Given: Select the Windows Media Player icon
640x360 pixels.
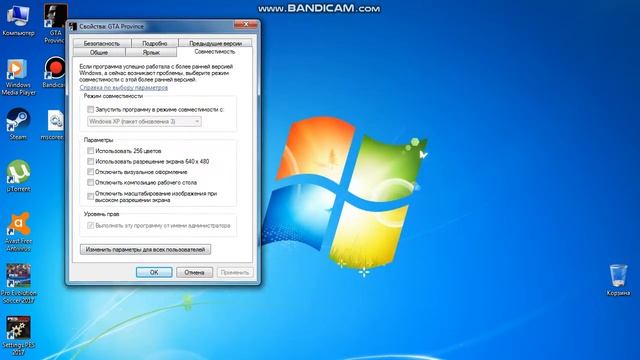Looking at the screenshot, I should [18, 77].
